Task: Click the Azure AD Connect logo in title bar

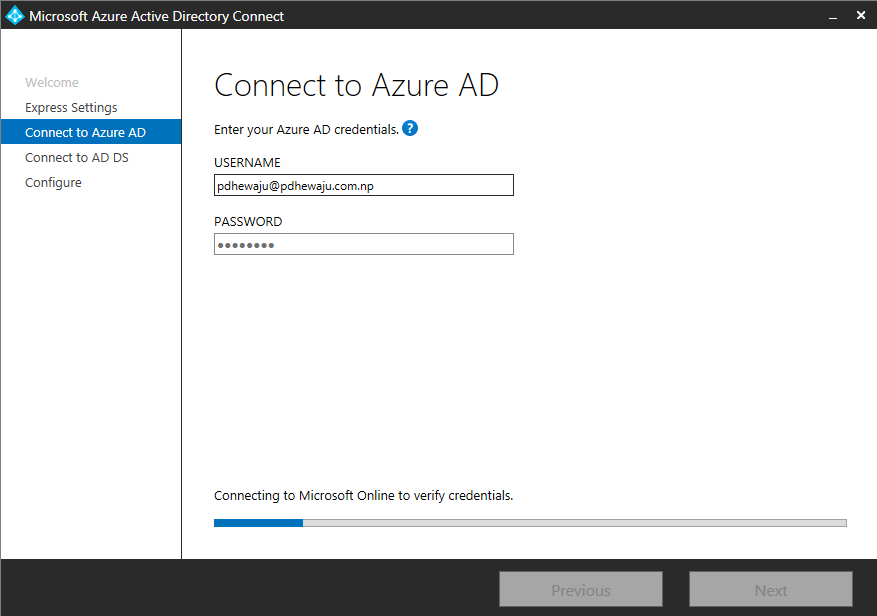Action: pos(15,16)
